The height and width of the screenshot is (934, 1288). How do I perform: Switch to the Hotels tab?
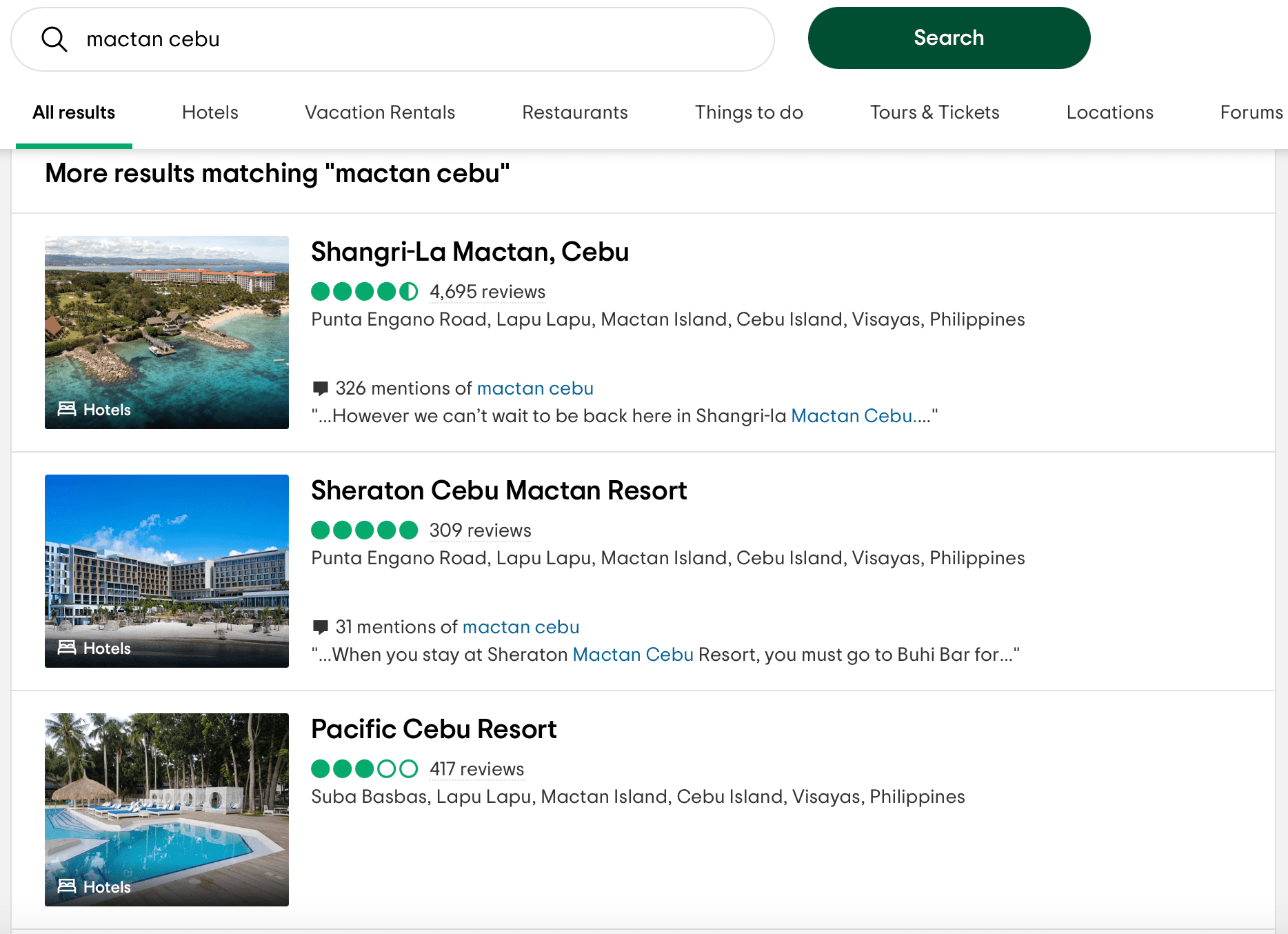pyautogui.click(x=210, y=112)
